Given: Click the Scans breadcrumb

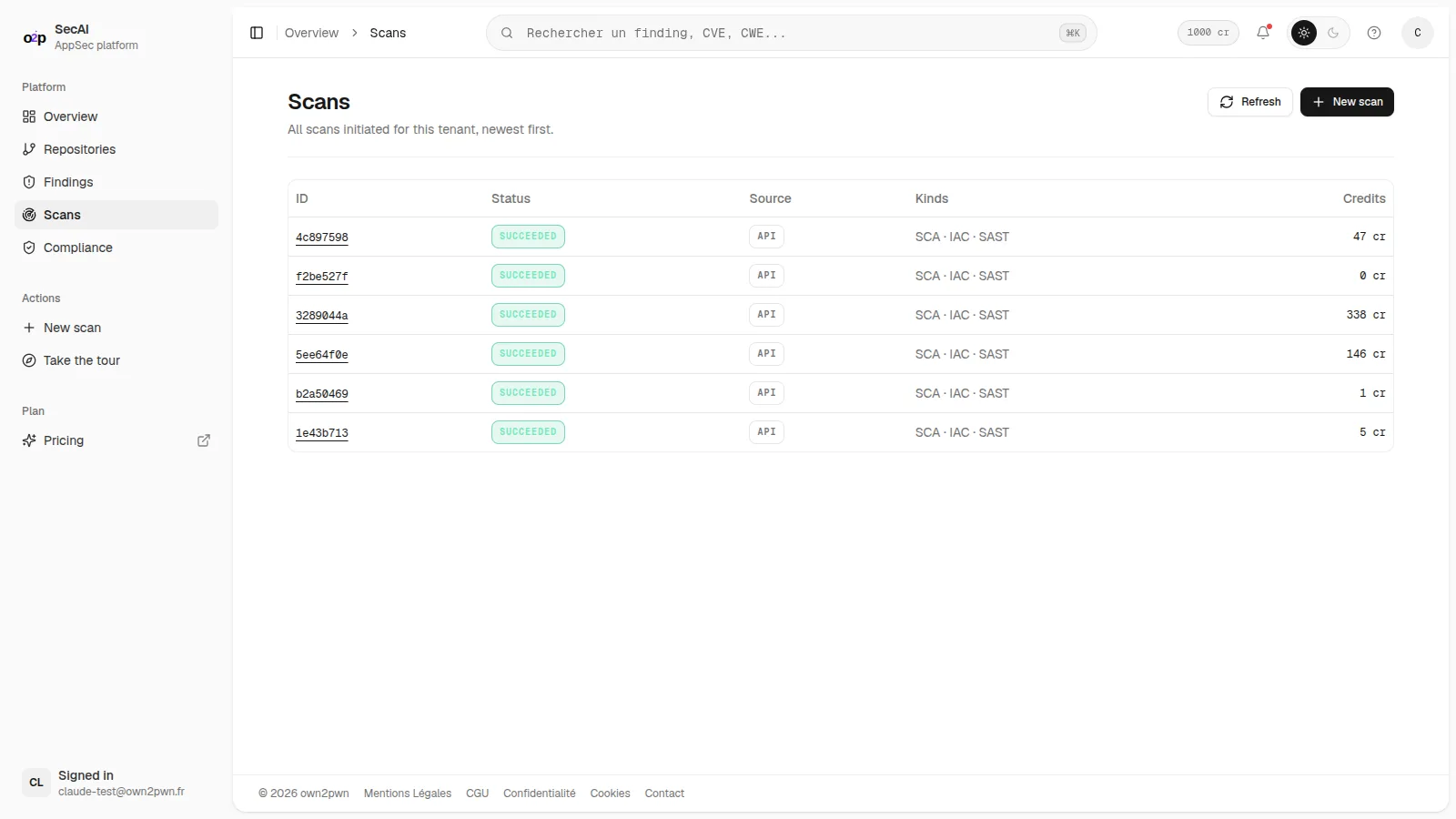Looking at the screenshot, I should point(388,33).
